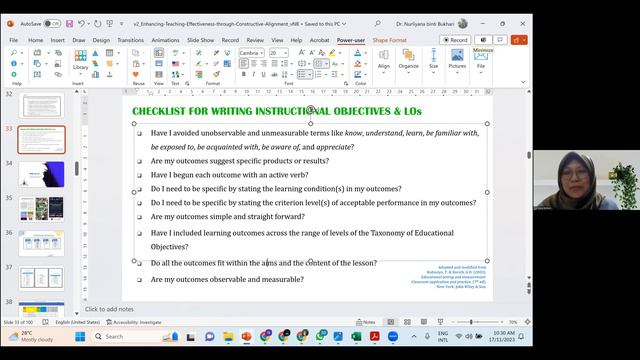Screen dimensions: 640x360
Task: Open the Library gallery in Insert group
Action: pos(80,61)
